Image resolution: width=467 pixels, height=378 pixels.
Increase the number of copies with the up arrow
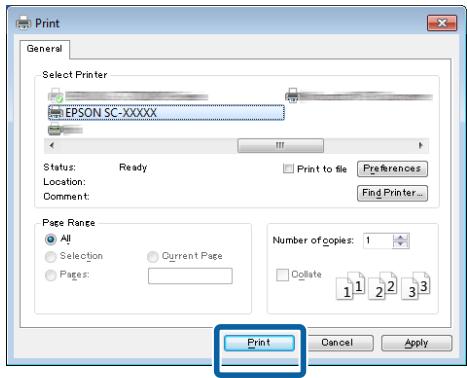point(401,237)
